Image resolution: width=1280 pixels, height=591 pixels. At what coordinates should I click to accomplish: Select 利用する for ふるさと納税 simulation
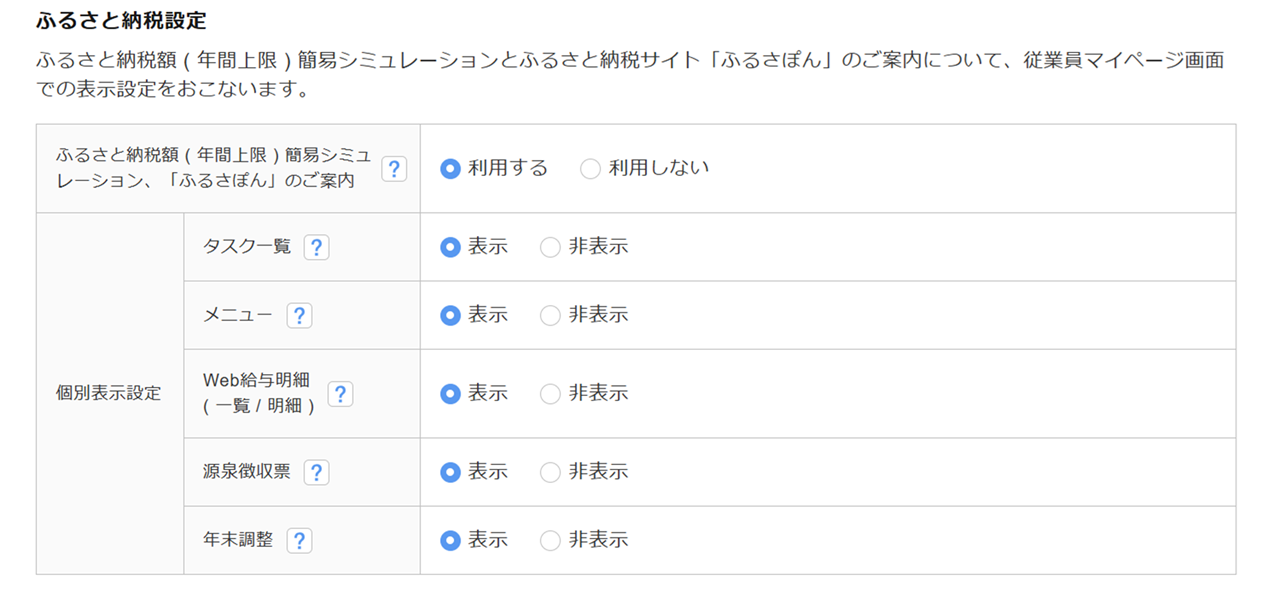(450, 169)
